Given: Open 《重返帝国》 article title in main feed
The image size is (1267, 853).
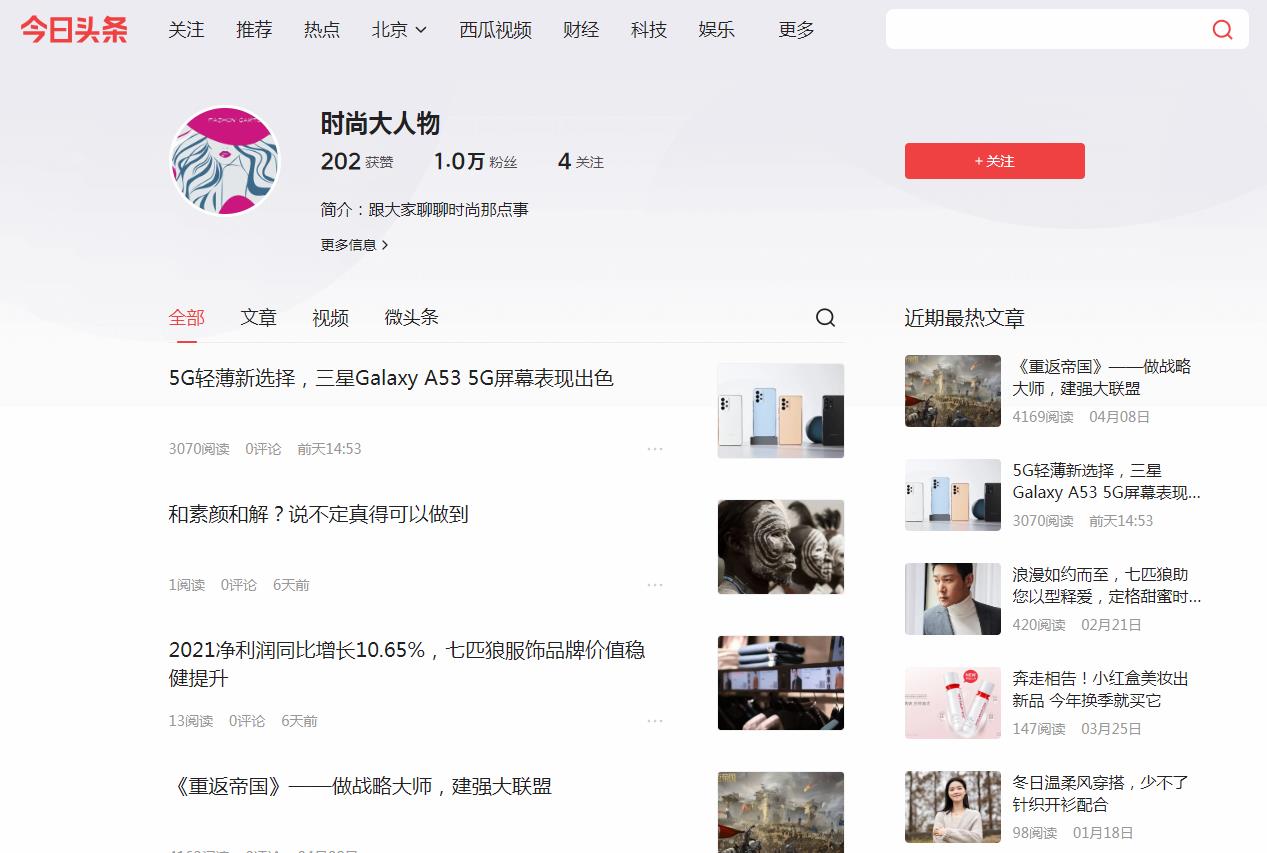Looking at the screenshot, I should [360, 786].
